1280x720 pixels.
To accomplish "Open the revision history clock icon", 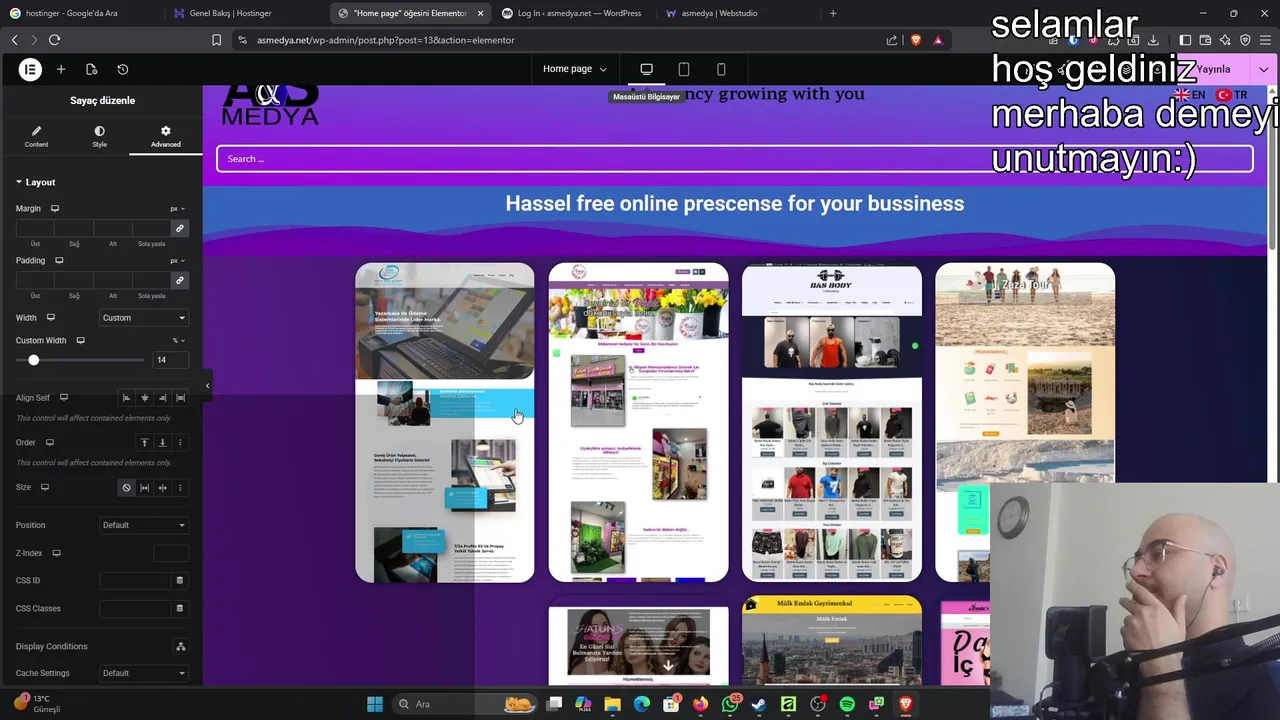I will (x=123, y=69).
